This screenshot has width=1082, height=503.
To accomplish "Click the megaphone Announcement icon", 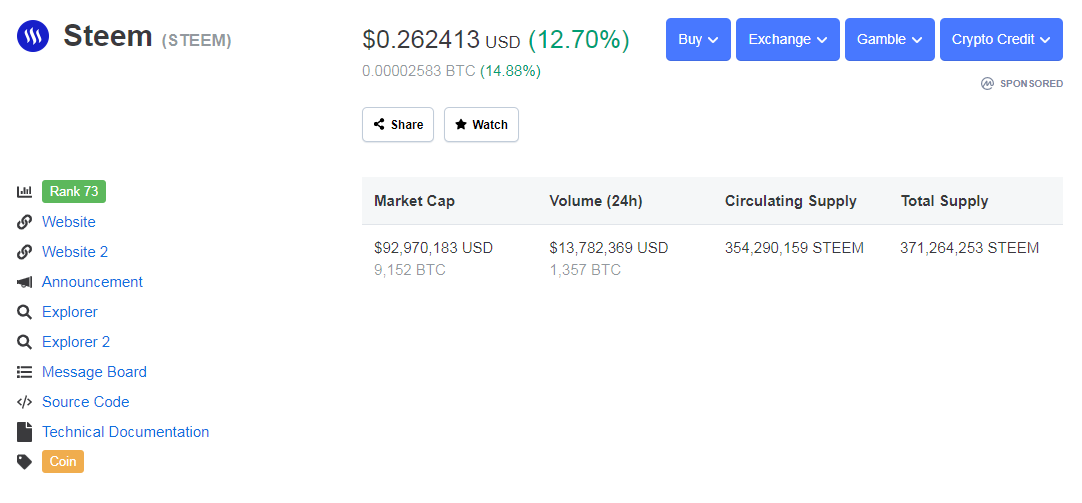I will (25, 282).
